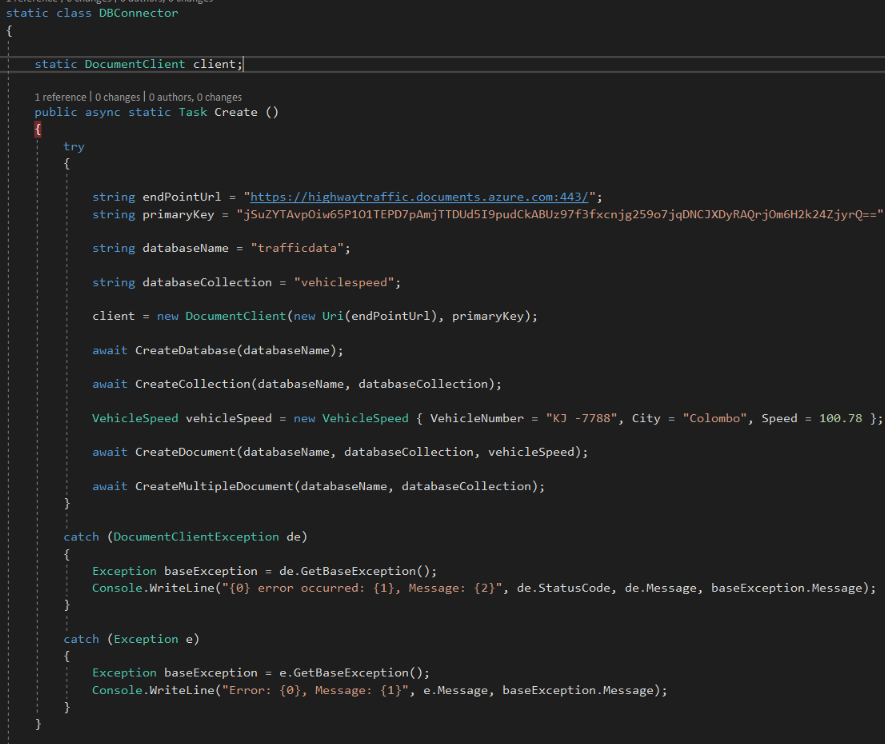Click the "Error: {0}, Message: {1}" string
The height and width of the screenshot is (744, 885).
315,690
